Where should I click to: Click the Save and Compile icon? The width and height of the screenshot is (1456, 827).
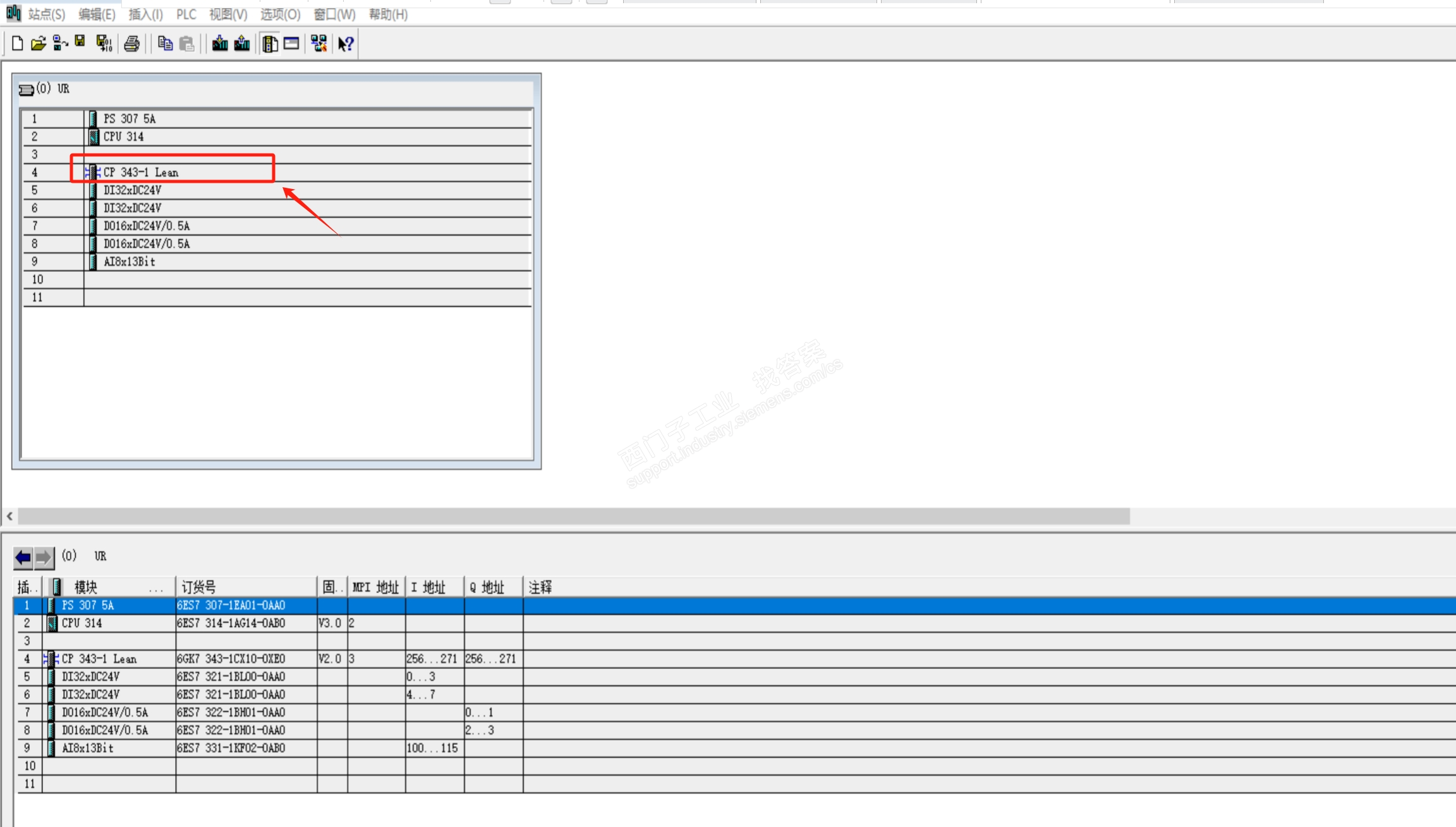click(104, 44)
